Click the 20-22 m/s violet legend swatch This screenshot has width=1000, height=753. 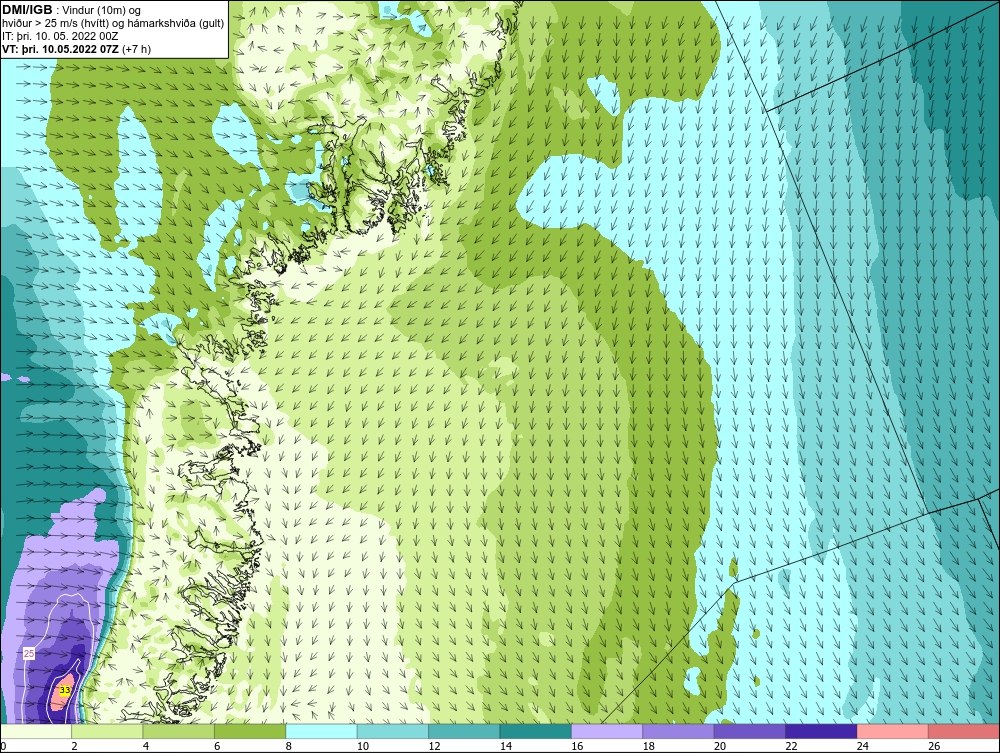click(x=750, y=731)
